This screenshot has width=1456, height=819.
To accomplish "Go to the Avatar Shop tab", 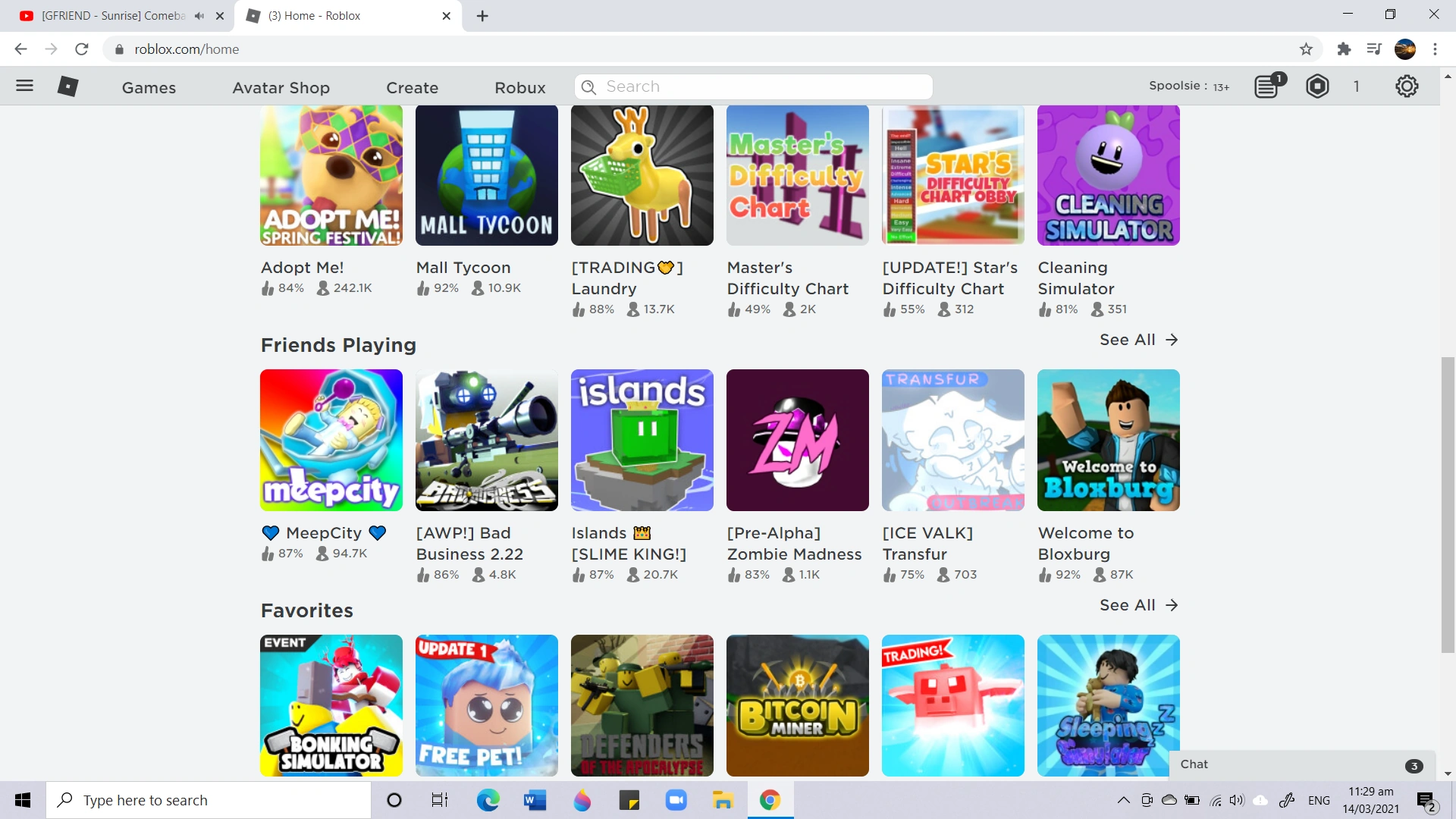I will coord(281,88).
